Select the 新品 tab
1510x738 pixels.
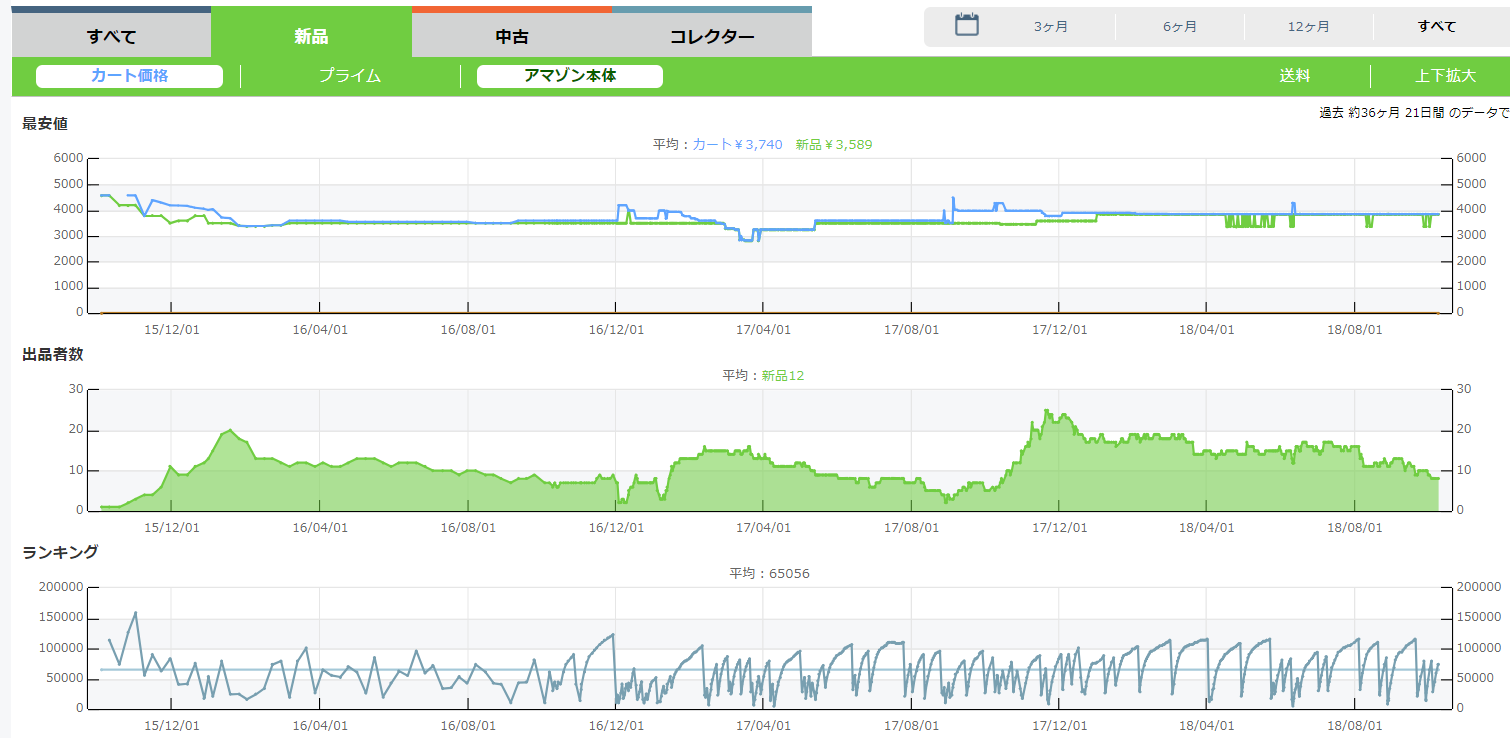click(311, 37)
